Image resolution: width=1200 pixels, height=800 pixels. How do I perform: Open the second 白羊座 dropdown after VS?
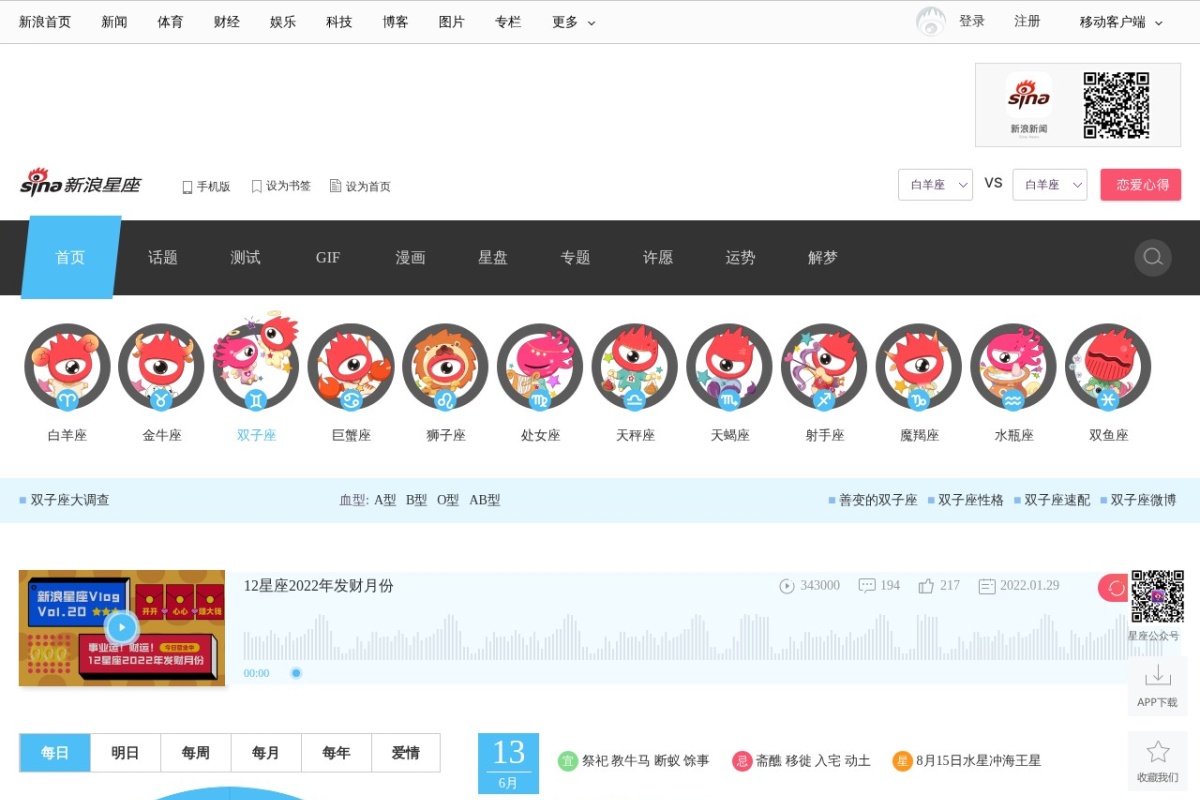[1050, 185]
